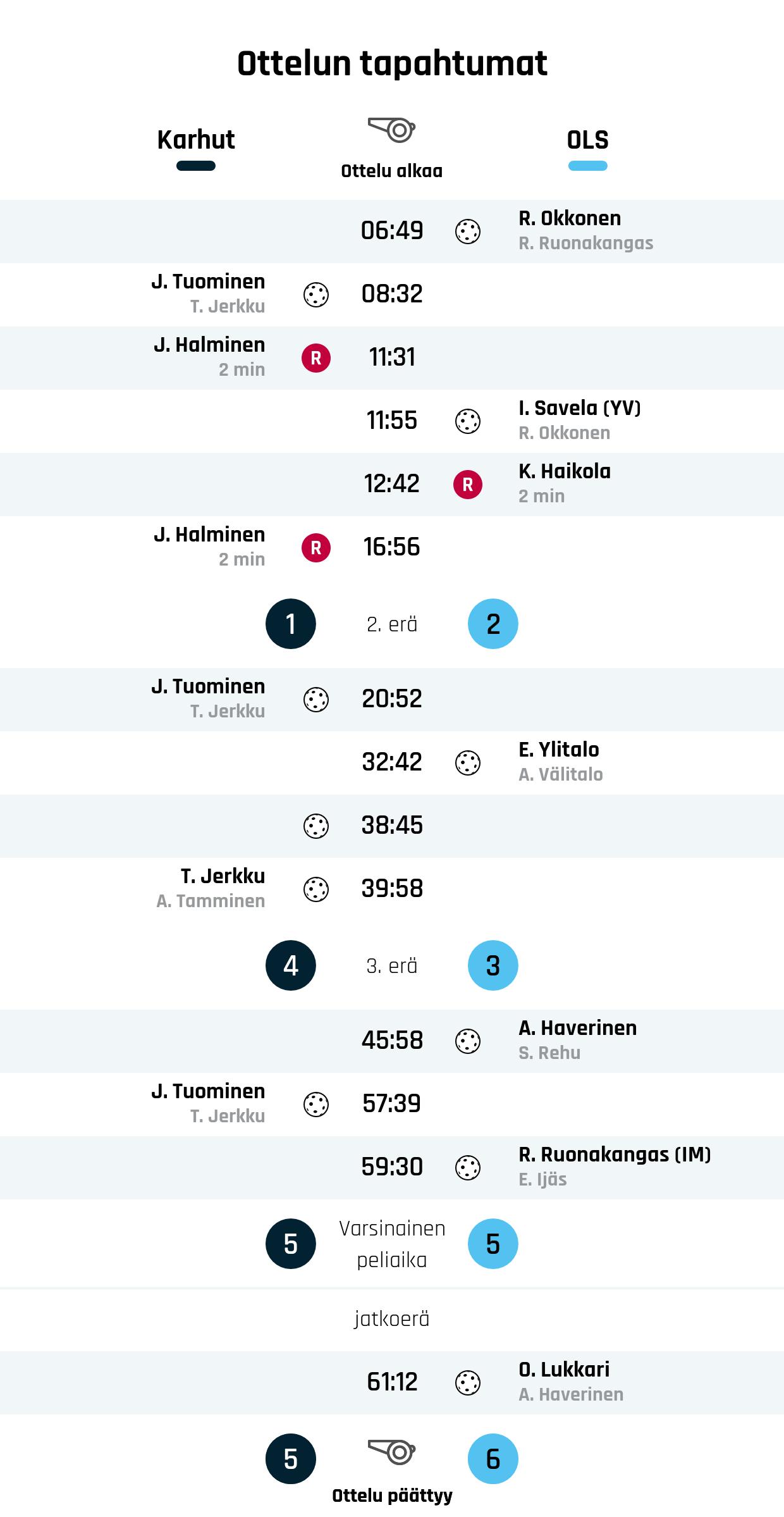The image size is (784, 1517).
Task: Click the goal ball icon at 11:55
Action: click(468, 421)
